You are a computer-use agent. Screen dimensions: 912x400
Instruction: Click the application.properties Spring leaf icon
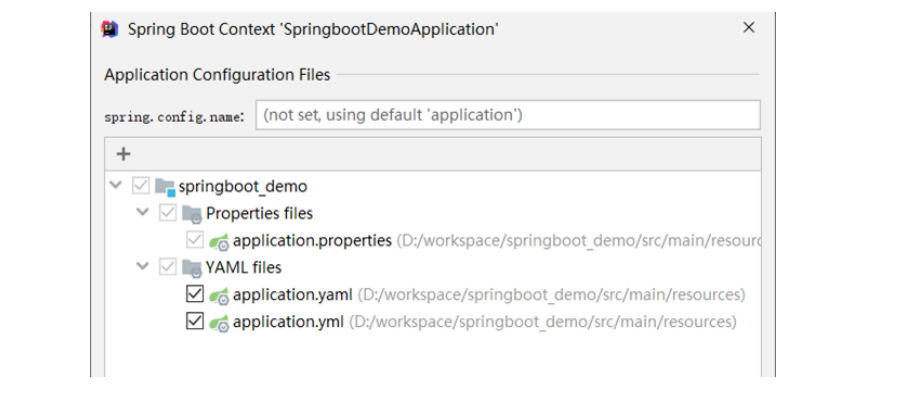[x=220, y=241]
